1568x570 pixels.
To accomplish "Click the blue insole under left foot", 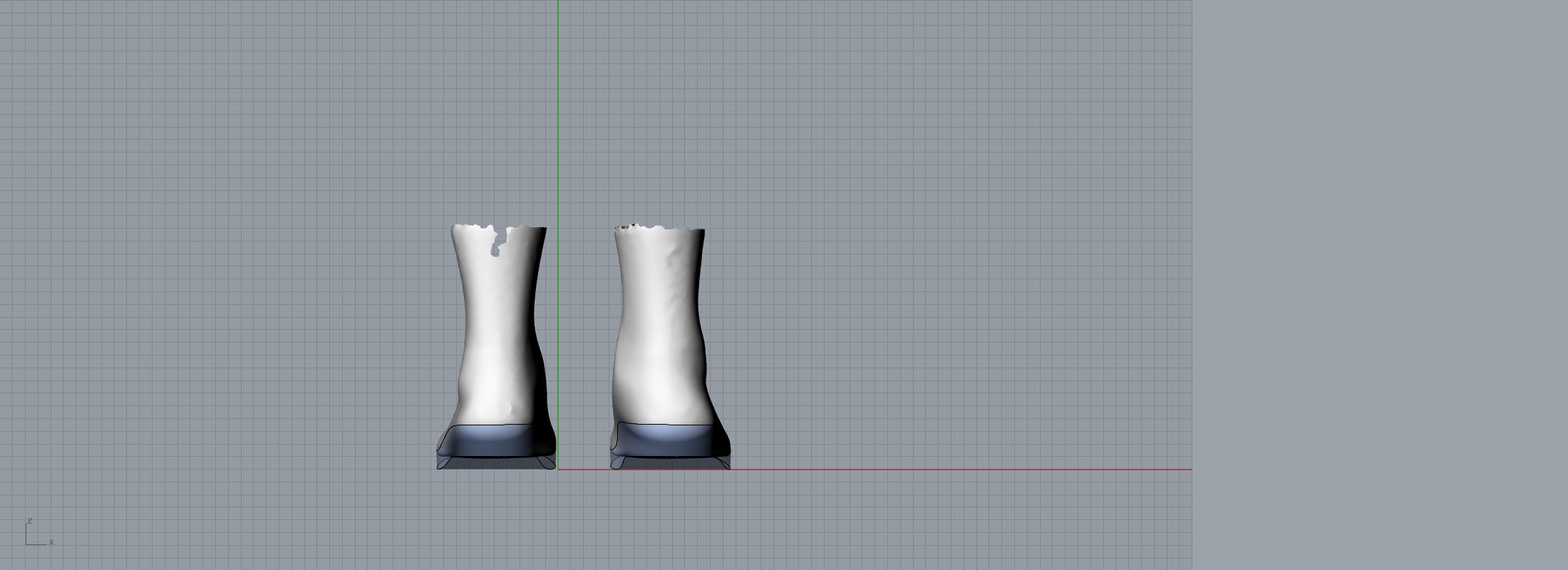I will (x=495, y=442).
